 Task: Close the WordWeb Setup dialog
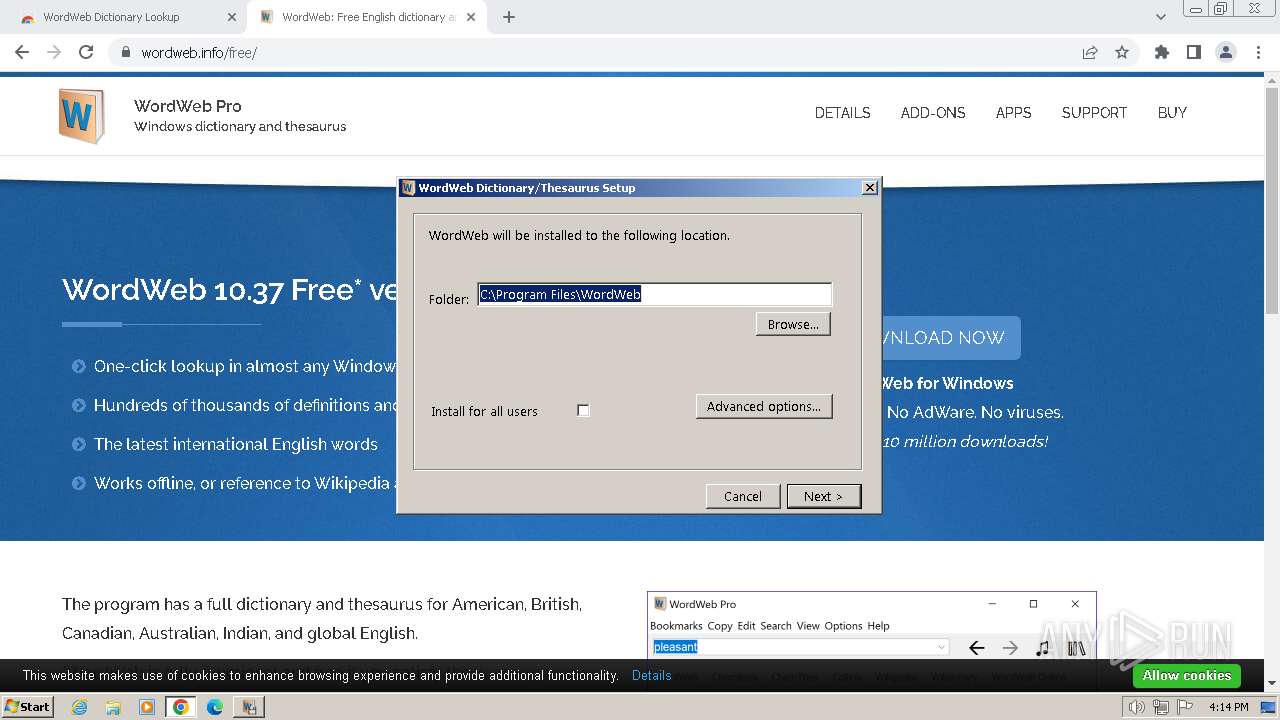pos(869,187)
